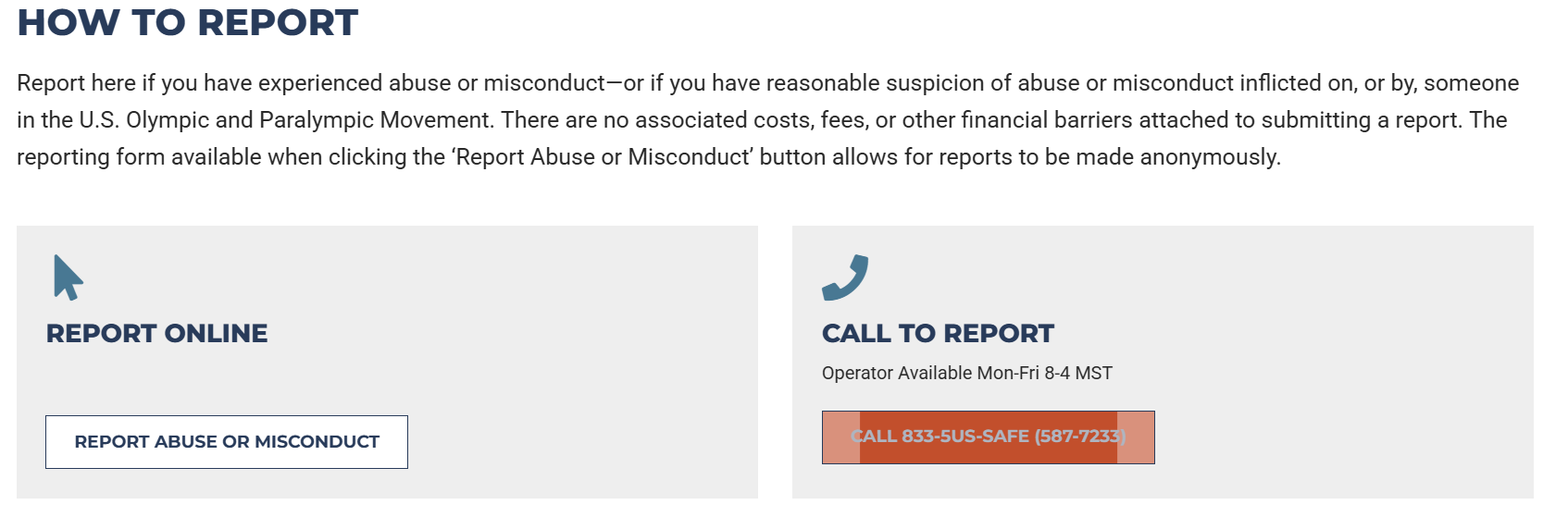Click the REPORT ONLINE heading

tap(156, 333)
